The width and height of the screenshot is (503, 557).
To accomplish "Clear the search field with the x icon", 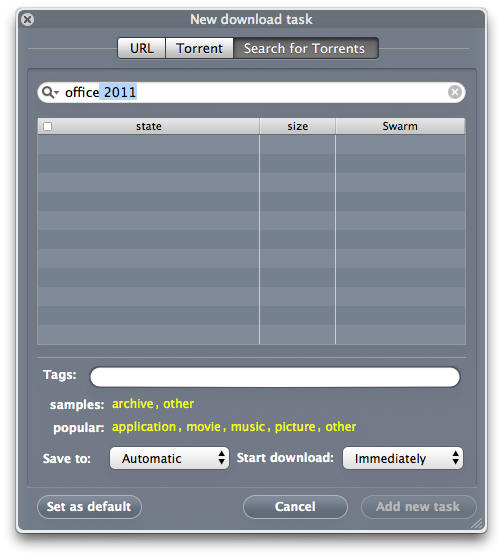I will 455,92.
